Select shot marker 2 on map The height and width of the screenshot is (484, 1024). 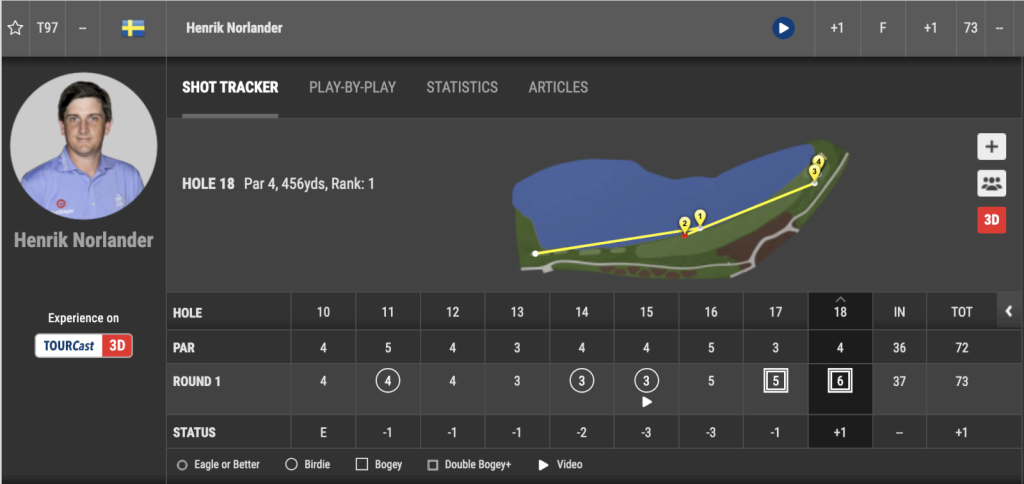[x=685, y=225]
